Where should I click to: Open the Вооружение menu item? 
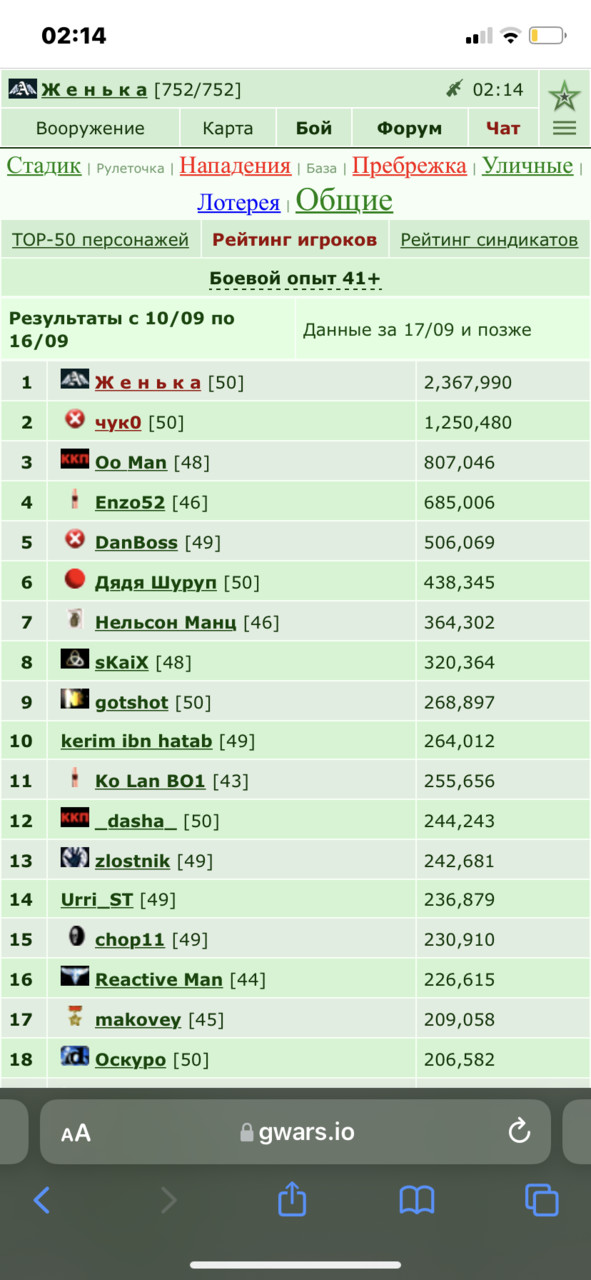[90, 128]
